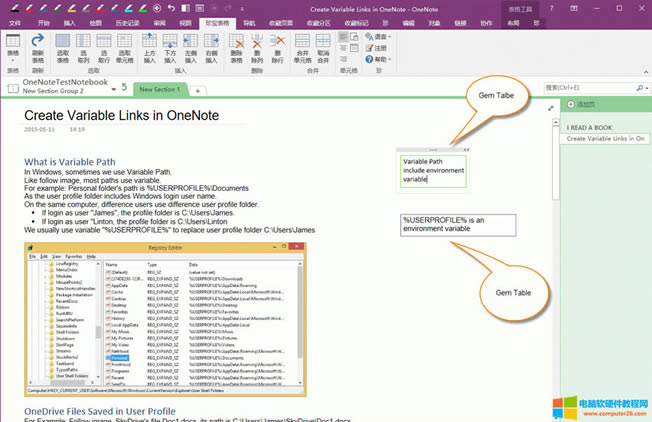The image size is (652, 422).
Task: Select the New Section 1 tab
Action: point(160,90)
